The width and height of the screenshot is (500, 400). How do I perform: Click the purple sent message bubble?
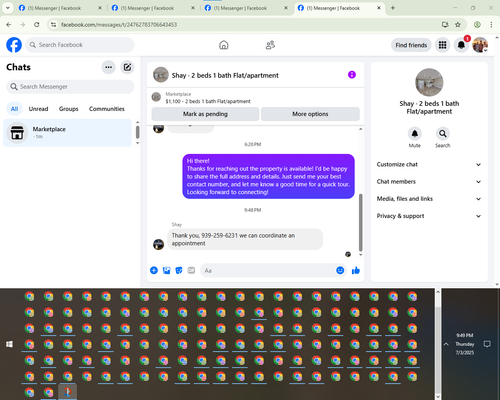point(268,176)
